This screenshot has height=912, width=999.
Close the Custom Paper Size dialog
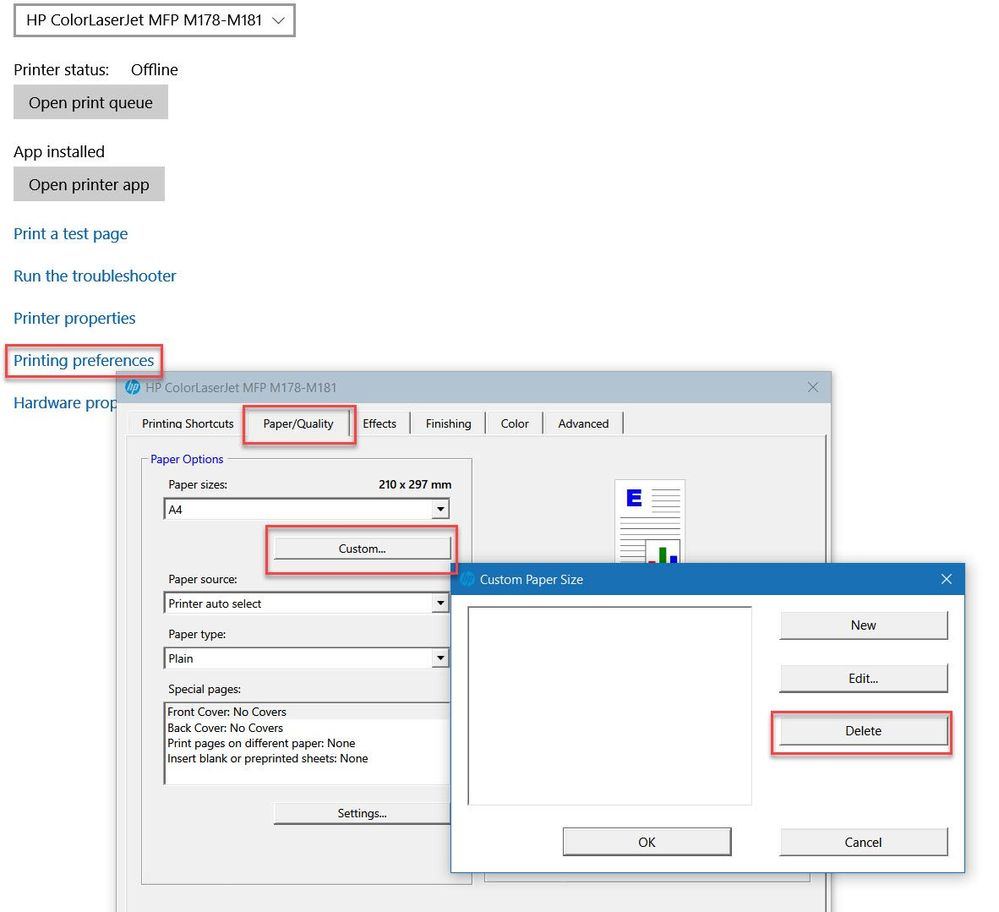(946, 579)
